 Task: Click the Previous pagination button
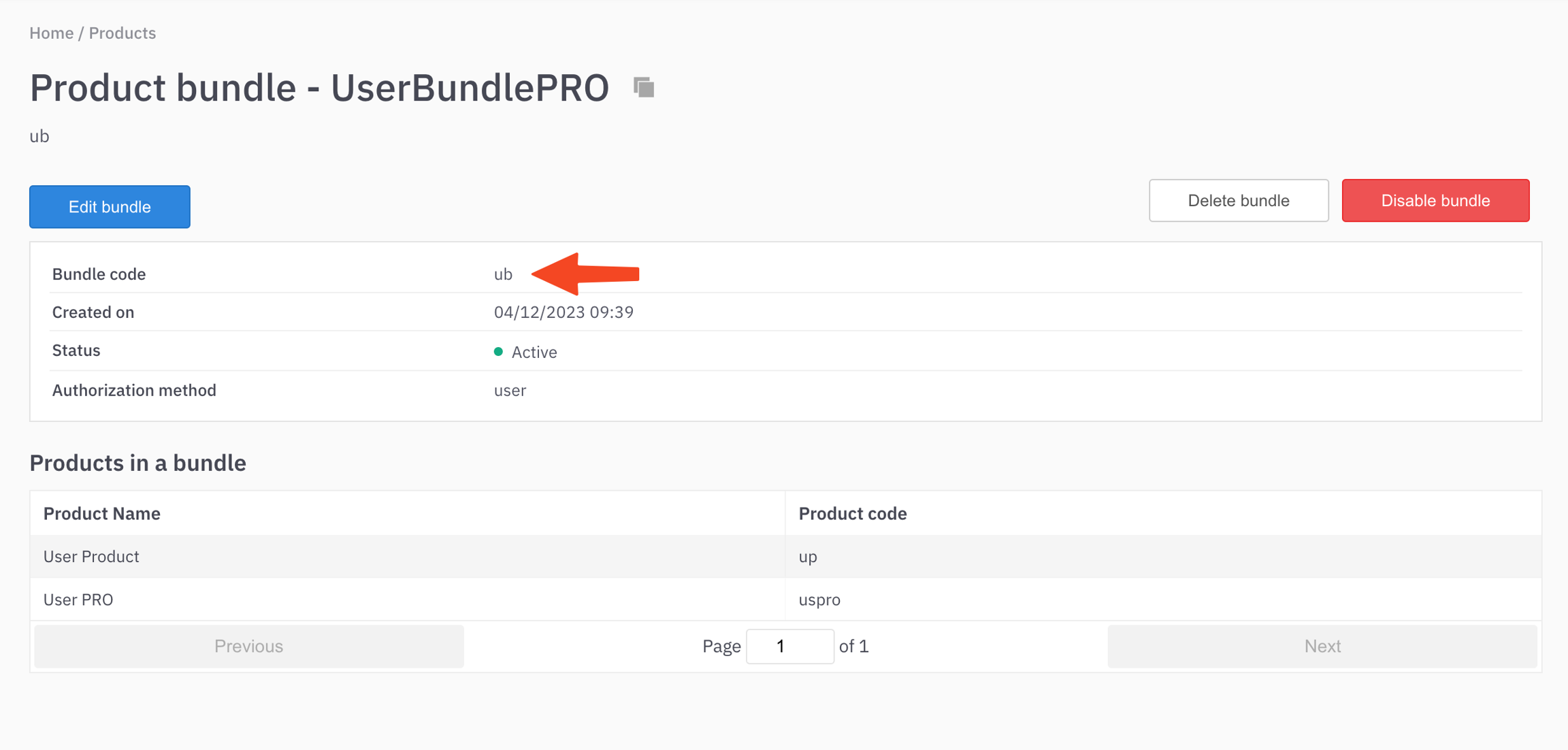[x=249, y=646]
